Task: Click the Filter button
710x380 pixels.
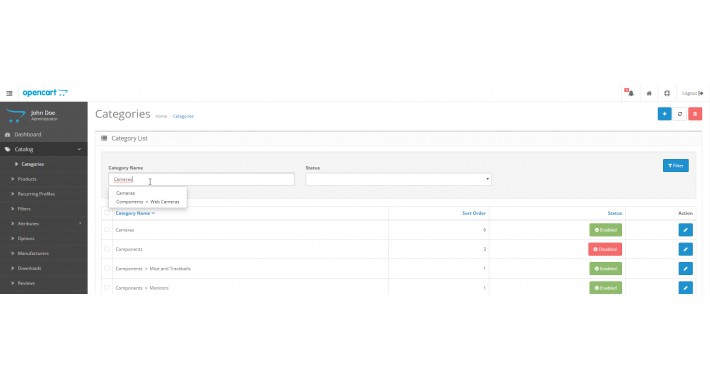Action: pos(676,165)
